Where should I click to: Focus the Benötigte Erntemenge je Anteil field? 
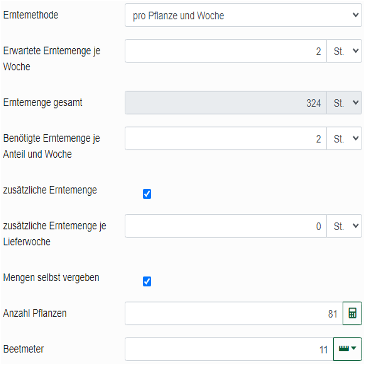tap(226, 138)
